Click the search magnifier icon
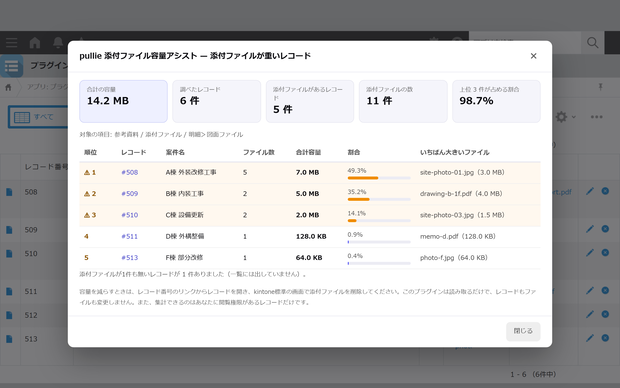Viewport: 620px width, 388px height. [x=592, y=42]
